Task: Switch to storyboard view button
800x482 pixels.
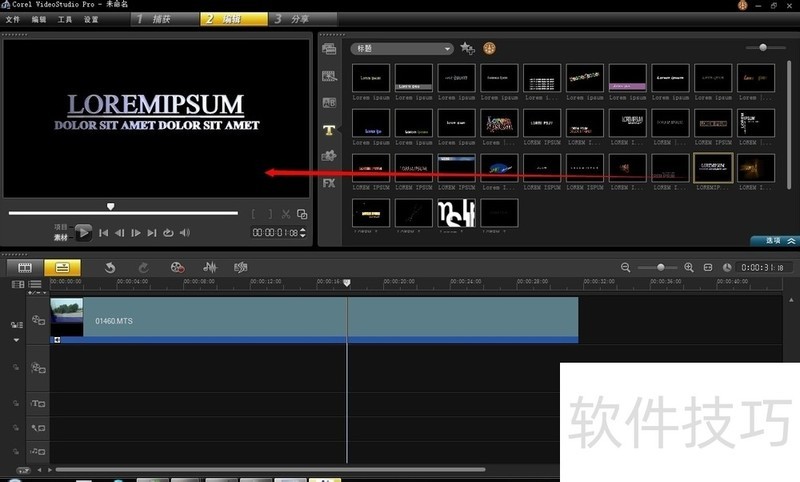Action: pos(25,267)
